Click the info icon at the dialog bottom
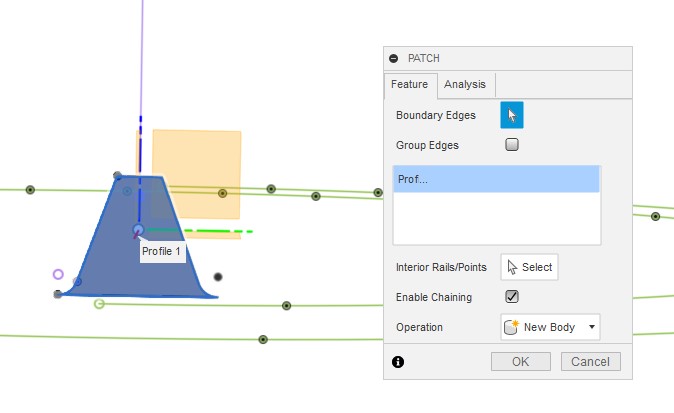This screenshot has width=674, height=413. (x=398, y=362)
